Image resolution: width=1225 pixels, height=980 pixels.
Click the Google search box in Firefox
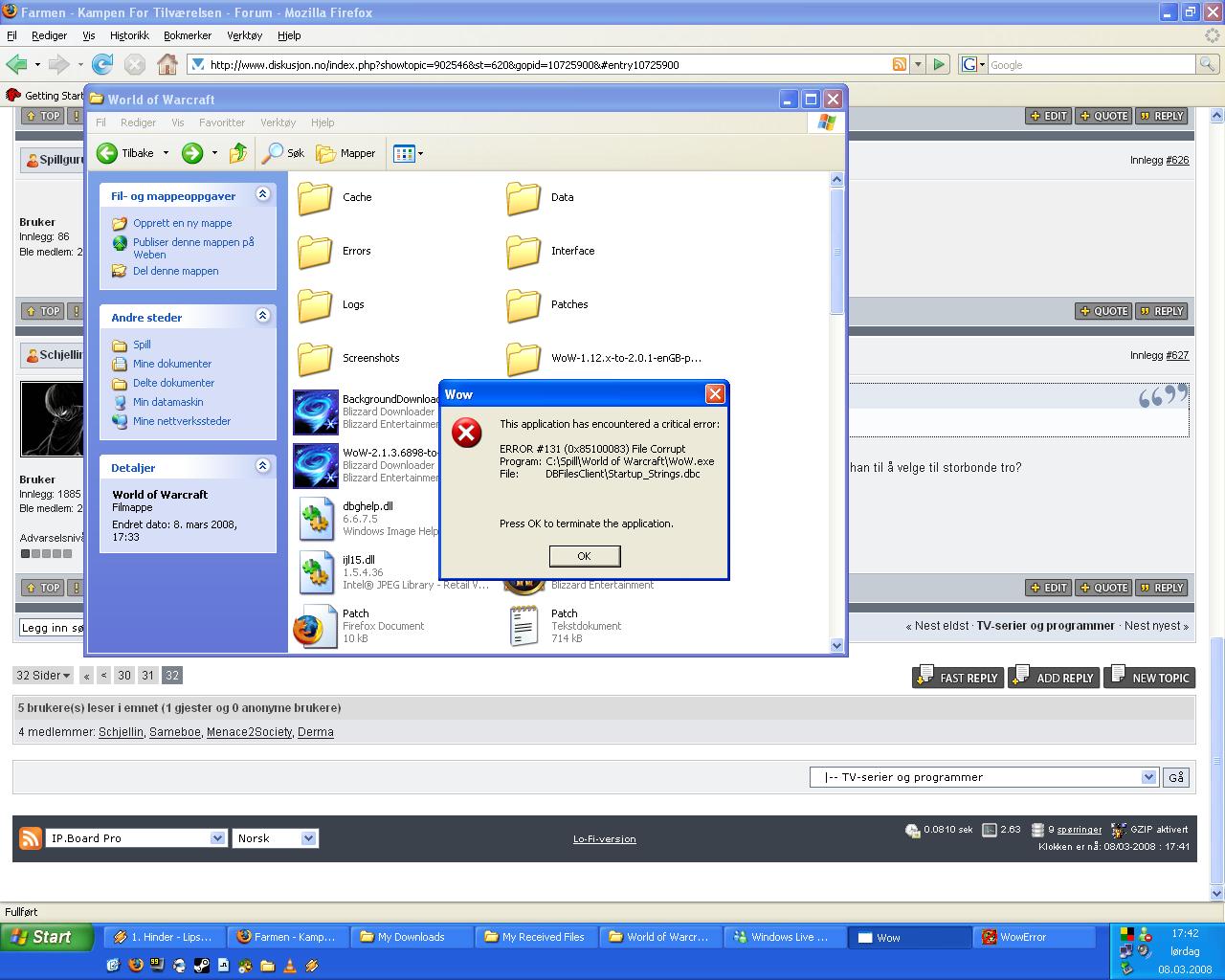1090,64
